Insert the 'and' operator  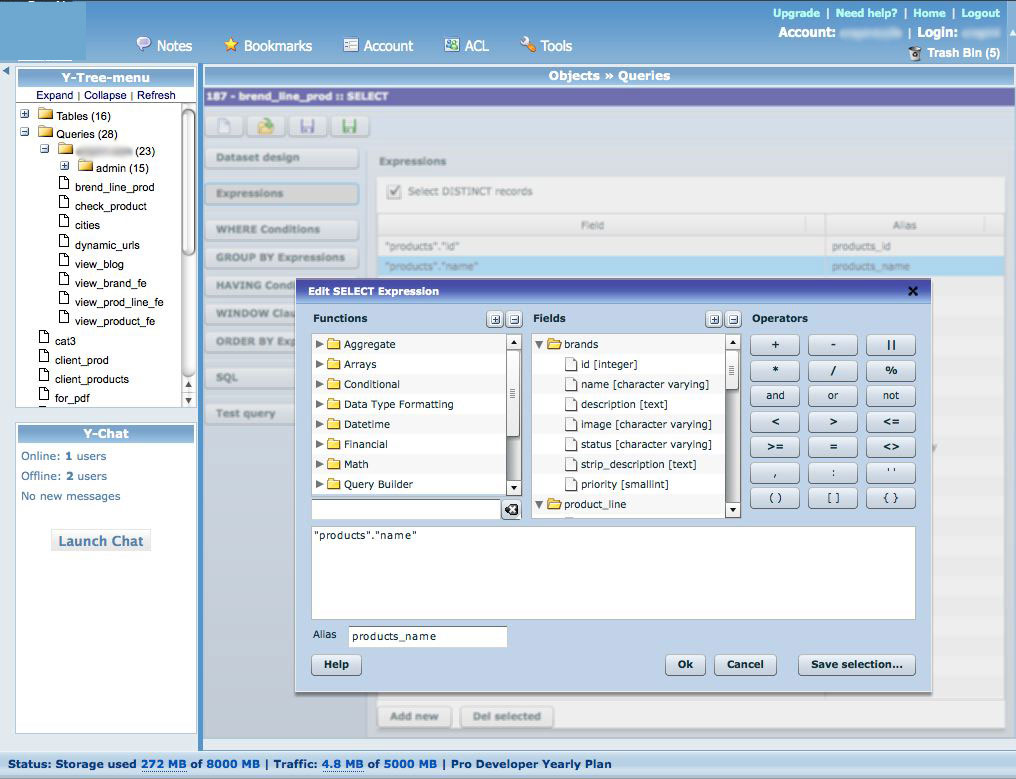pos(775,396)
